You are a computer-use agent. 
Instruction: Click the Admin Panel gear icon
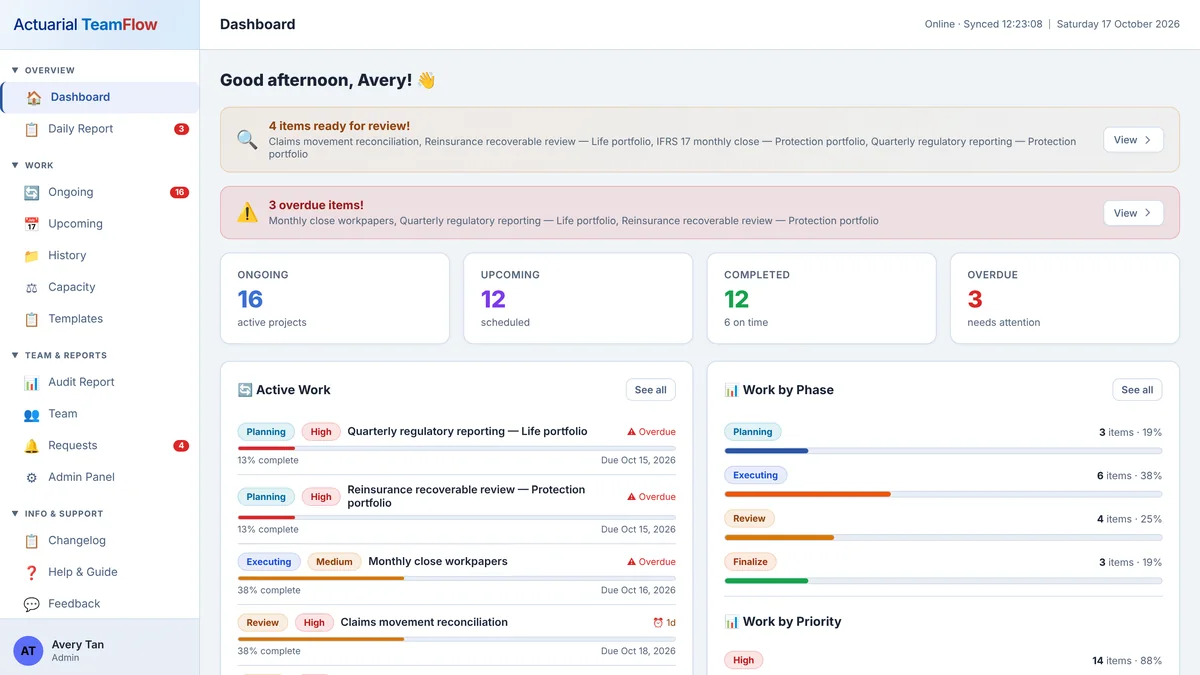pos(32,477)
